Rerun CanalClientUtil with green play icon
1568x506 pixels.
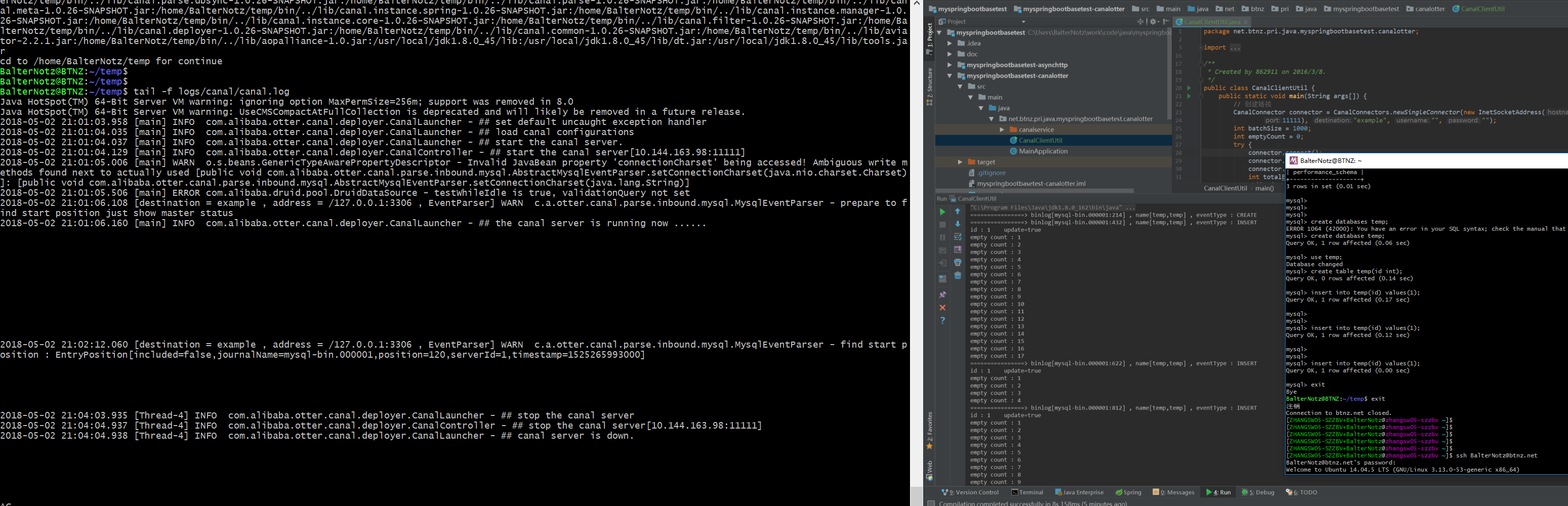coord(942,212)
